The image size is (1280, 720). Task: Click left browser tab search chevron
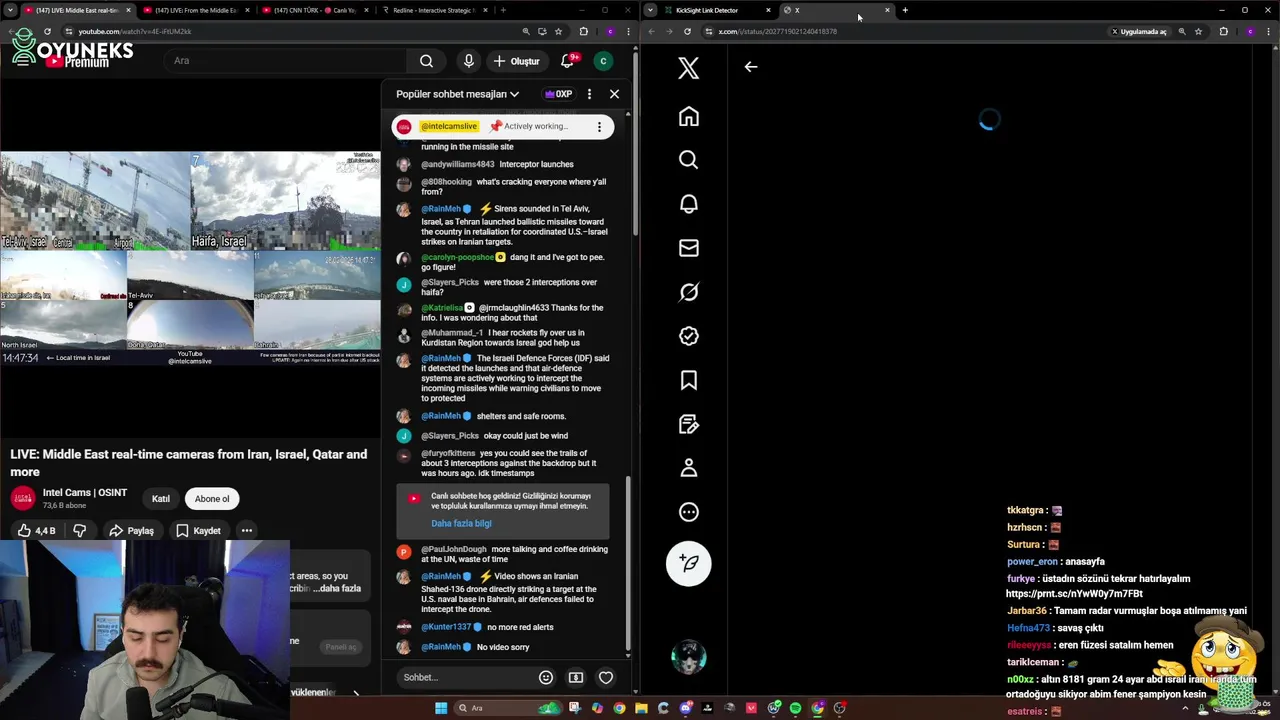coord(10,10)
